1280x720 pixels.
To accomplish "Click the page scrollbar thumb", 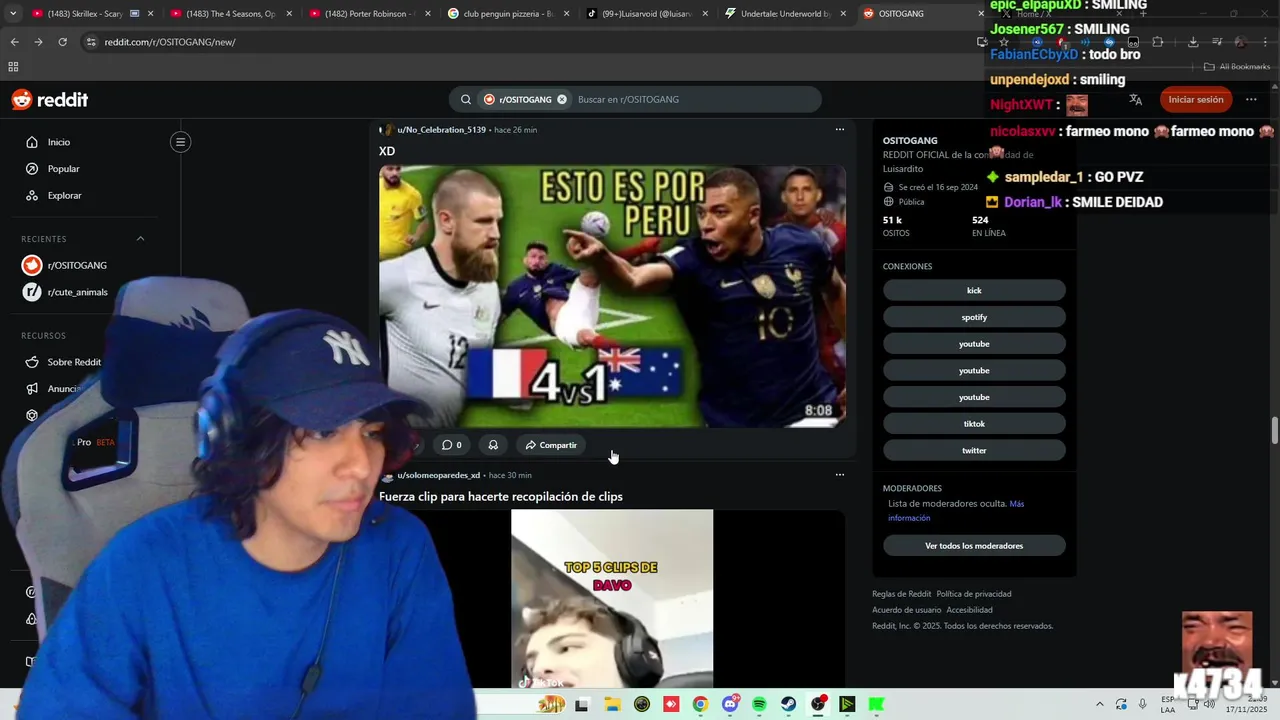I will [x=1274, y=431].
